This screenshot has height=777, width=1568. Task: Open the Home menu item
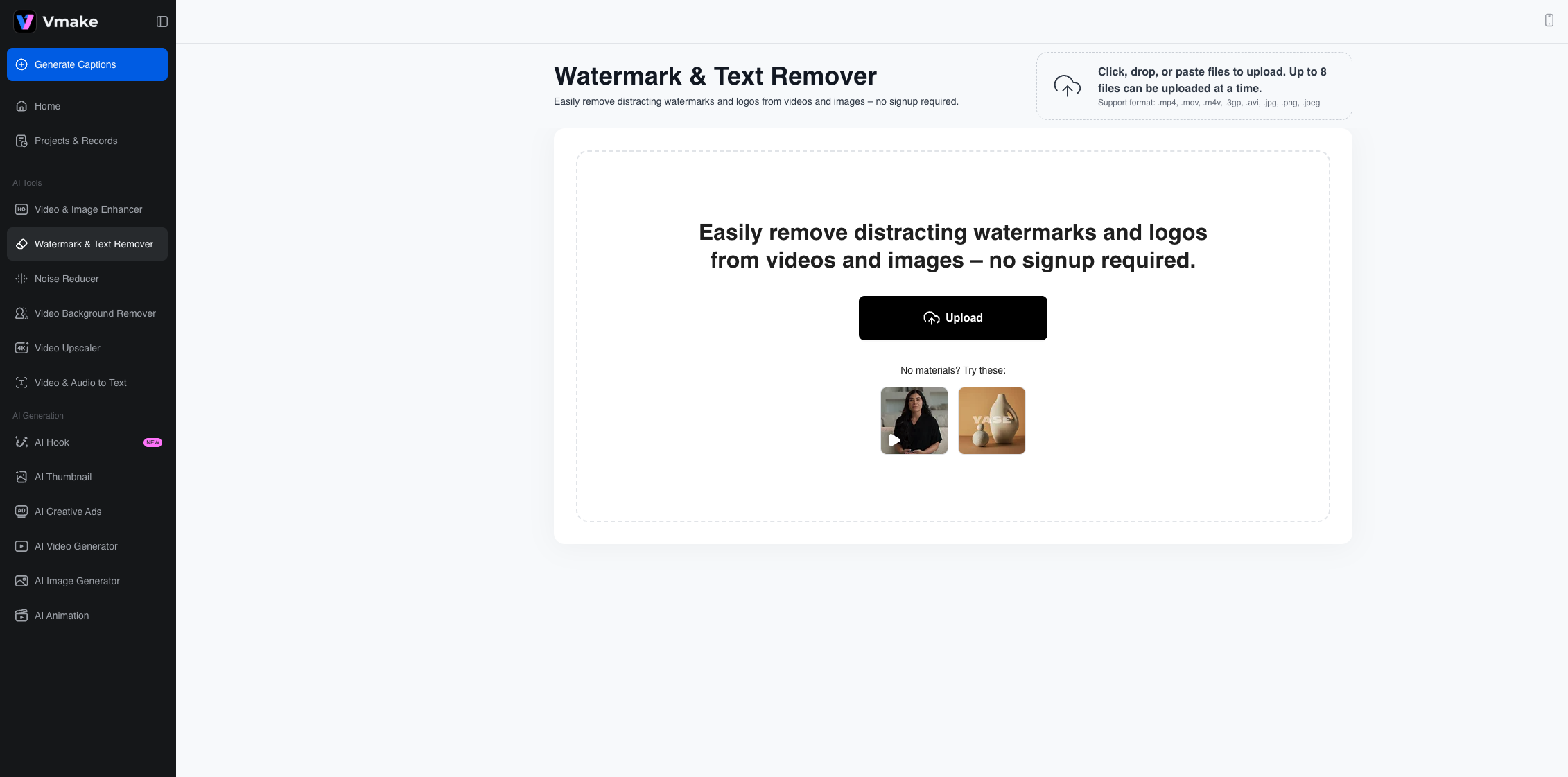click(47, 106)
